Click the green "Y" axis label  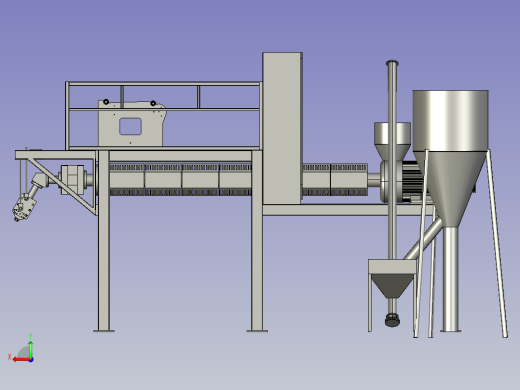pyautogui.click(x=30, y=336)
